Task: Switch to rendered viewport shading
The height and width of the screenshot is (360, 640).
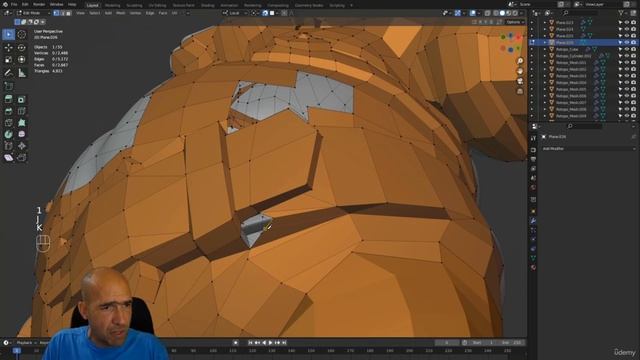Action: pos(515,13)
